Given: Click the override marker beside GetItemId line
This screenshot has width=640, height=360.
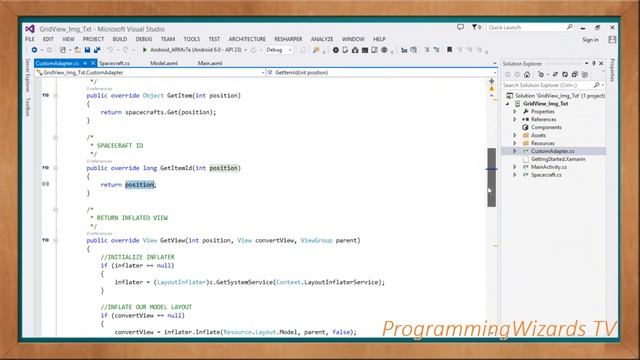Looking at the screenshot, I should coord(46,168).
